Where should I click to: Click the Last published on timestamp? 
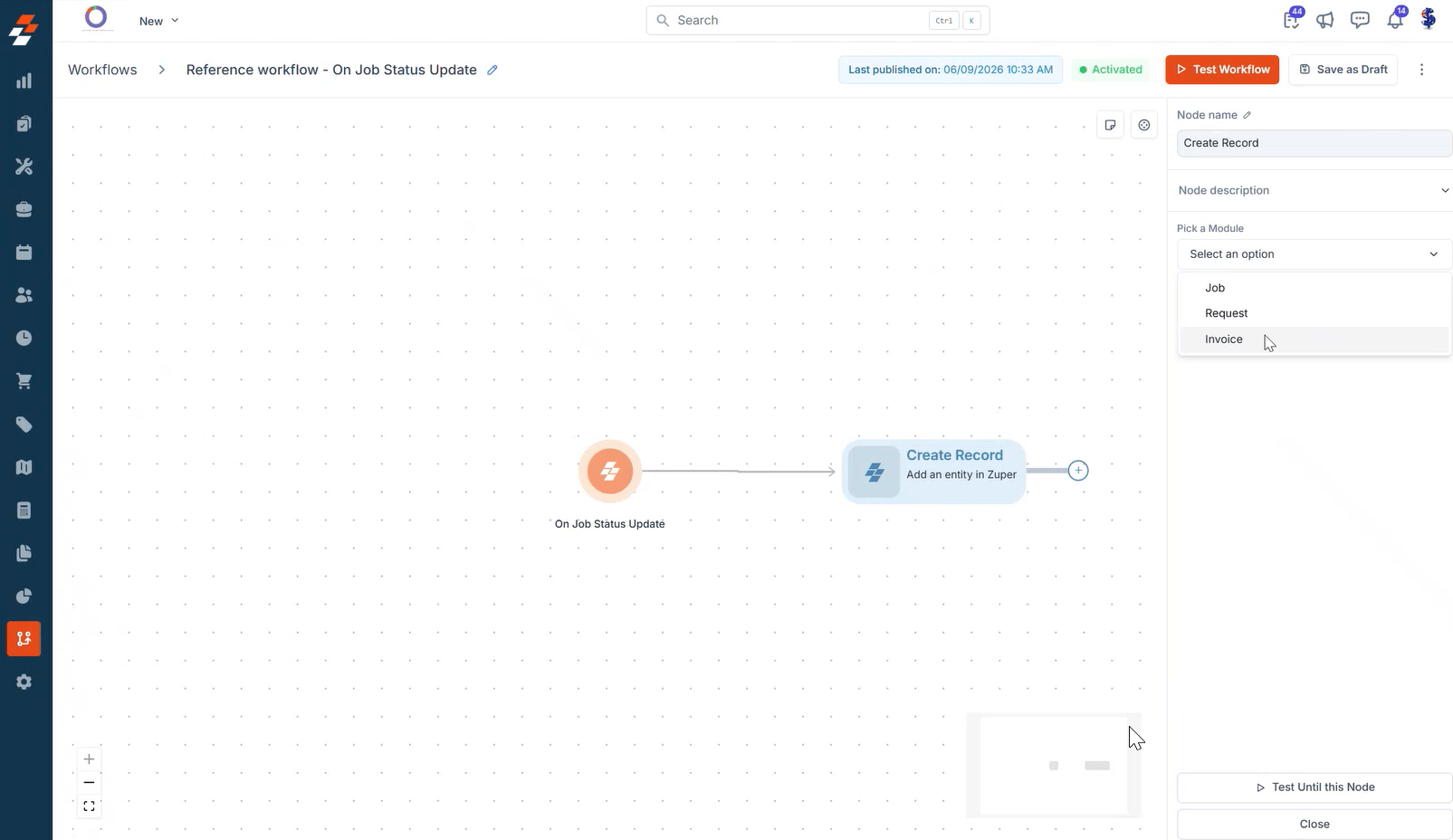coord(951,70)
